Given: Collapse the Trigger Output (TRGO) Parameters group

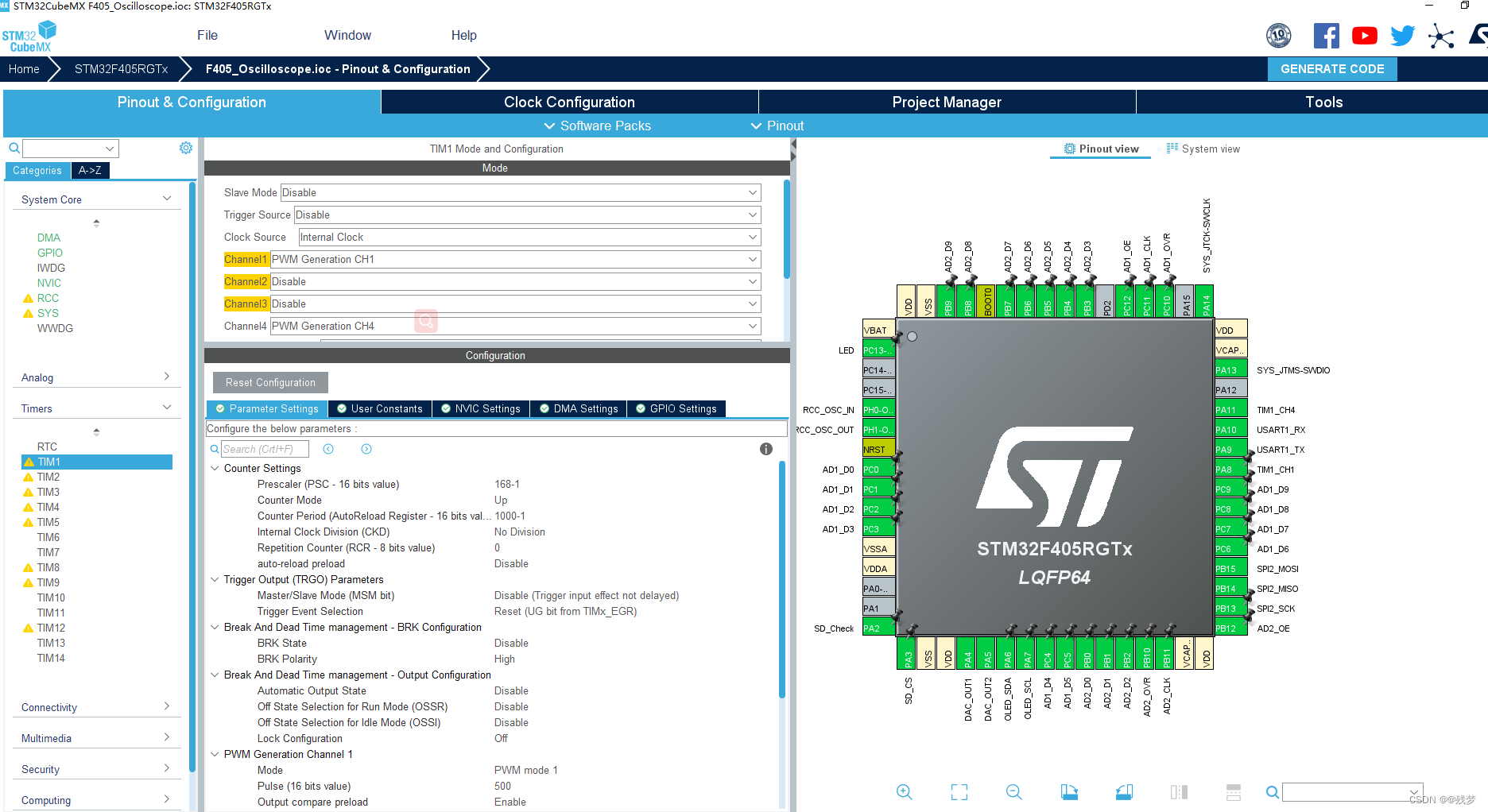Looking at the screenshot, I should [215, 579].
